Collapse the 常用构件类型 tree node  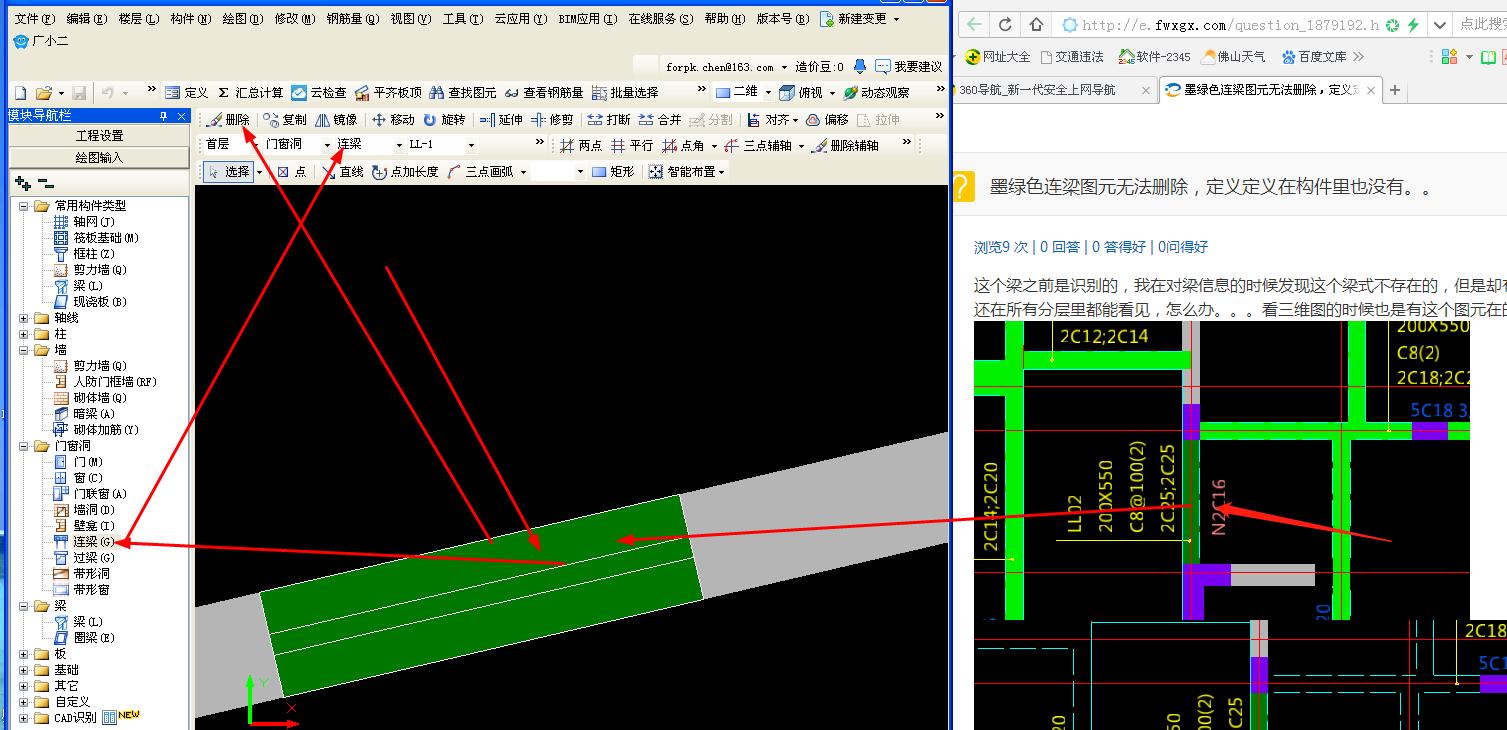pyautogui.click(x=24, y=206)
